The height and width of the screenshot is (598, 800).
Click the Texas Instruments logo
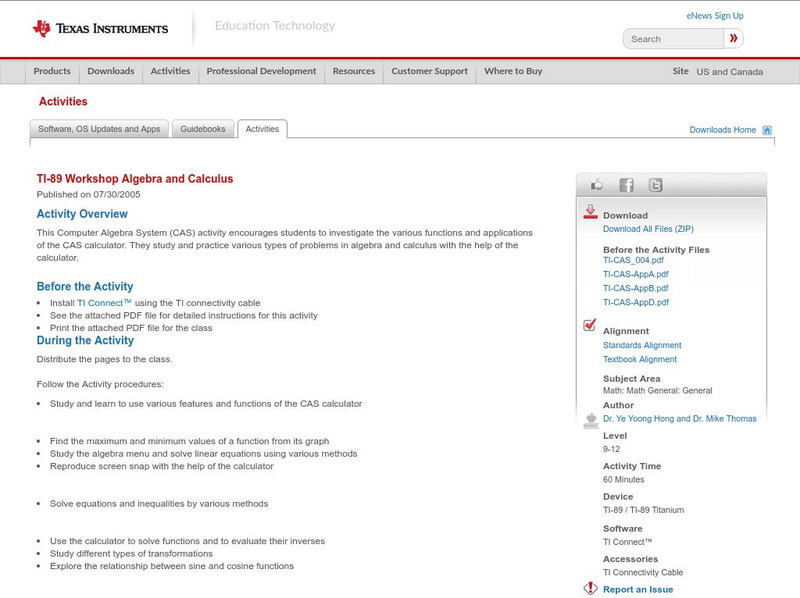pos(101,29)
